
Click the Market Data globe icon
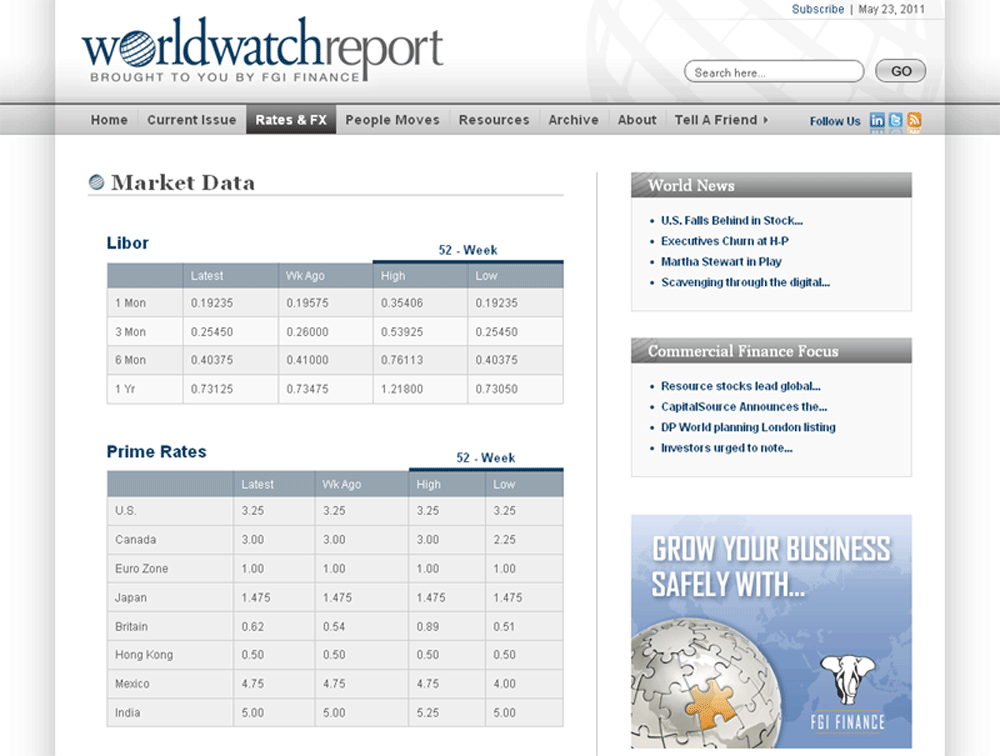coord(96,182)
